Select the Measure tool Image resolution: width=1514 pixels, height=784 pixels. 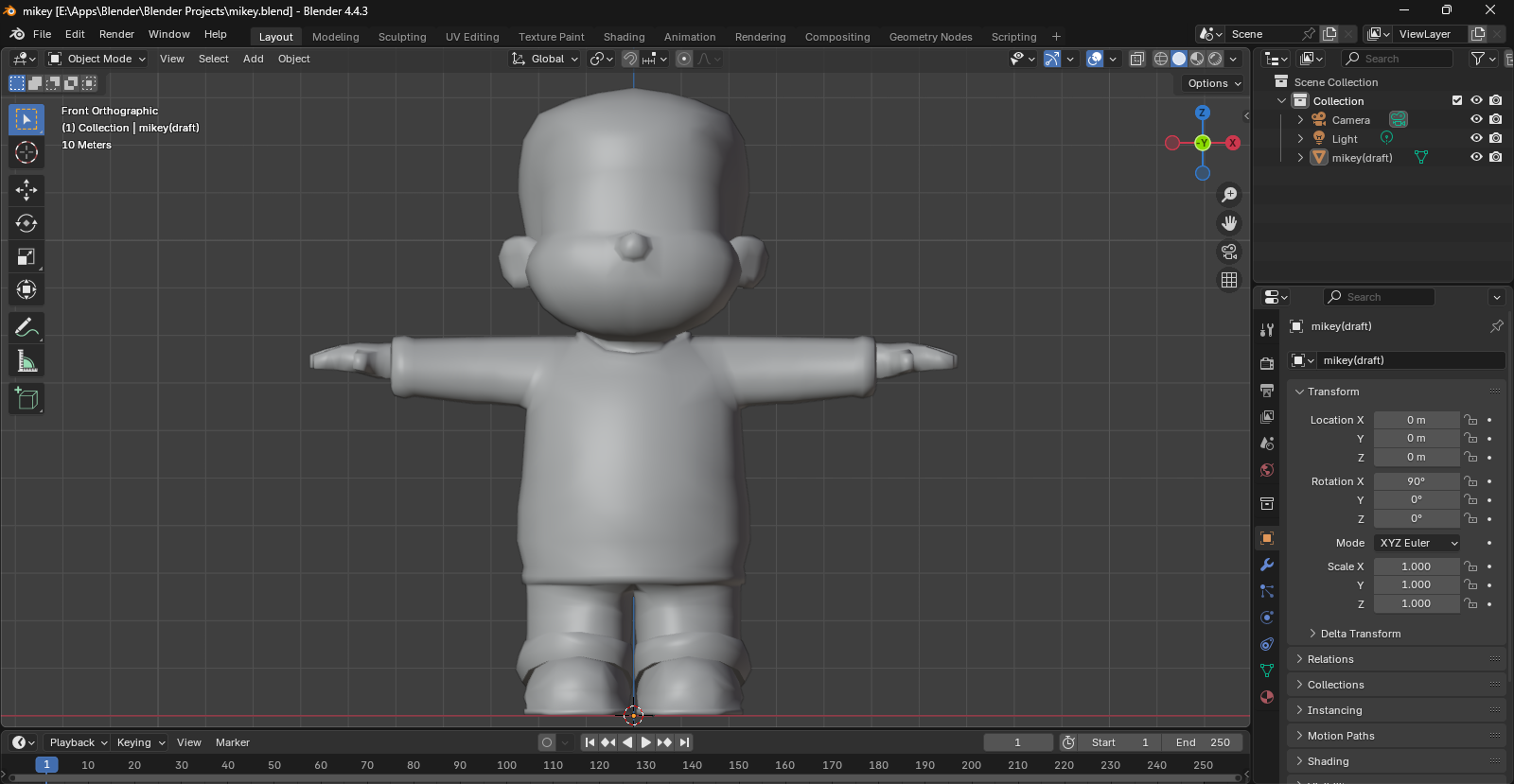coord(26,360)
